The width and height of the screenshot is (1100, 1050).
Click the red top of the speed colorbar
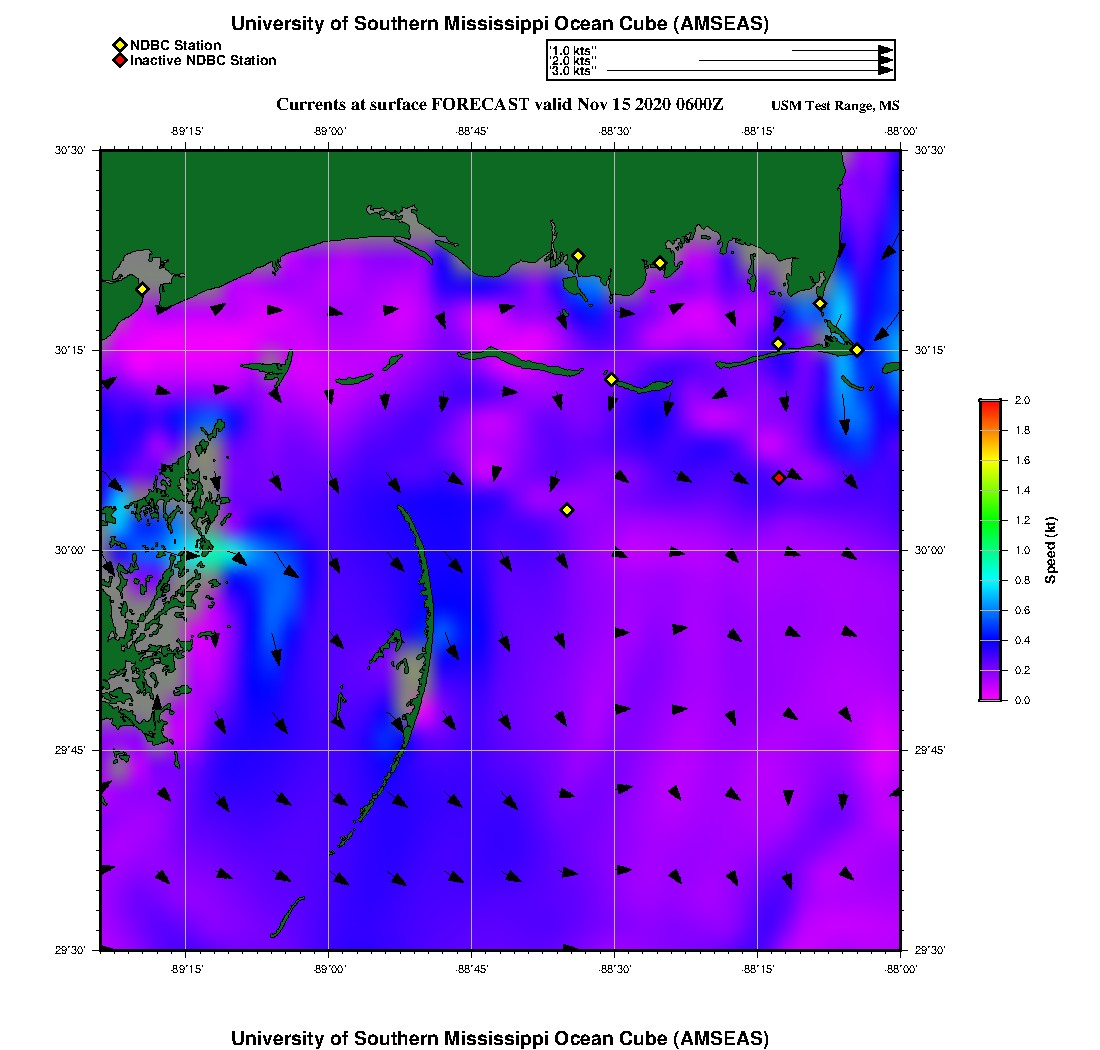[989, 403]
